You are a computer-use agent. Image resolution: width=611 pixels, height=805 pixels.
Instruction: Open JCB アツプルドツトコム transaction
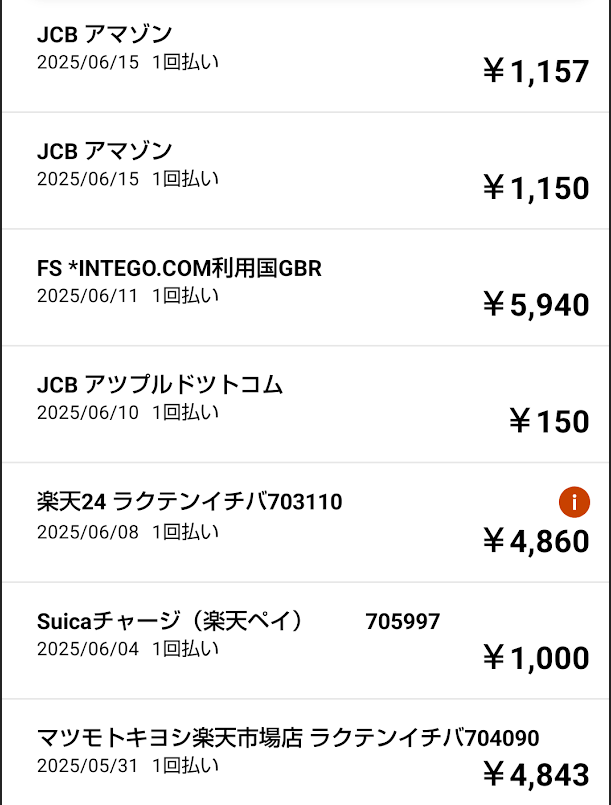point(306,405)
